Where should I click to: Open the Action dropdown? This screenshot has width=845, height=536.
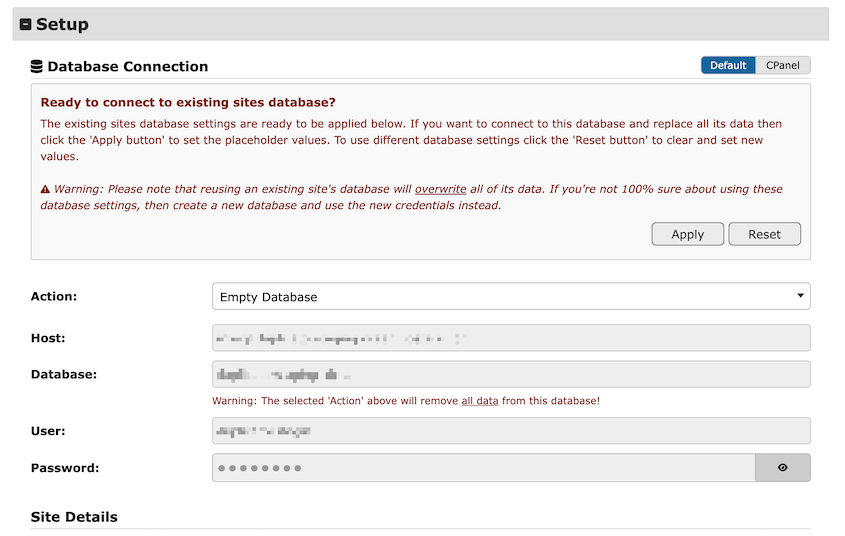(511, 296)
